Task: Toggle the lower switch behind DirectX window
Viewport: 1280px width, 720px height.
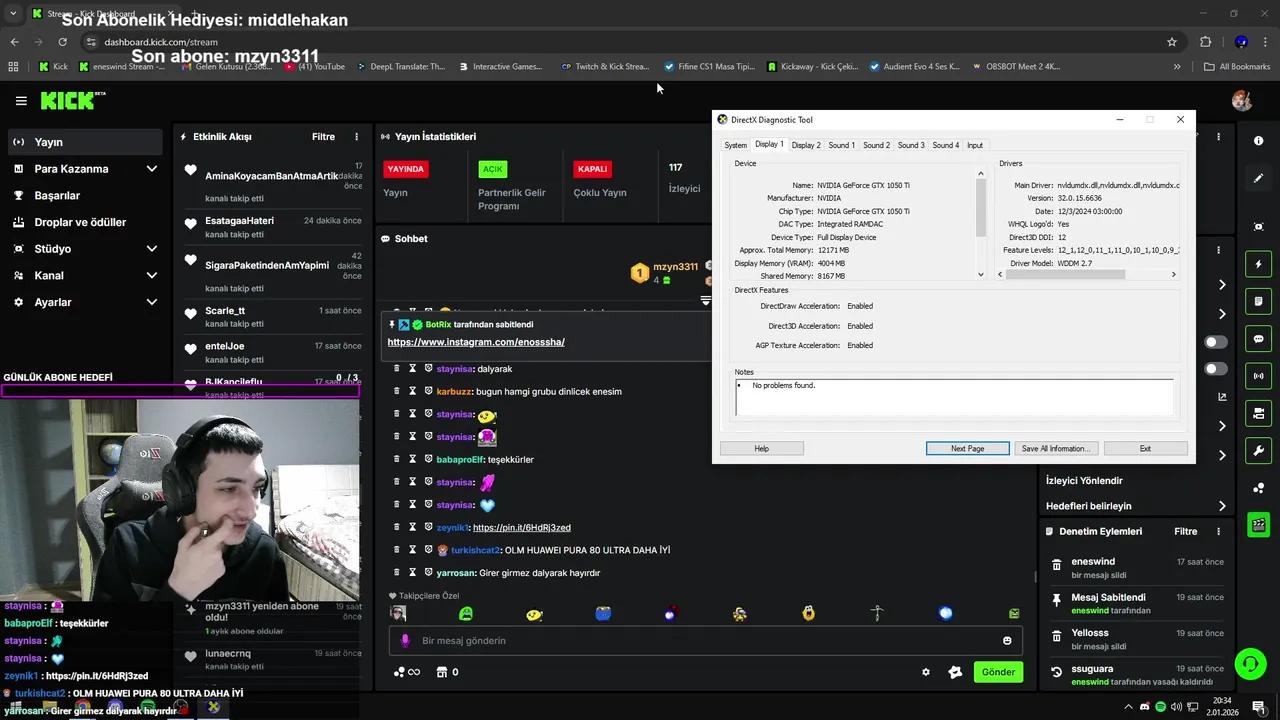Action: coord(1216,369)
